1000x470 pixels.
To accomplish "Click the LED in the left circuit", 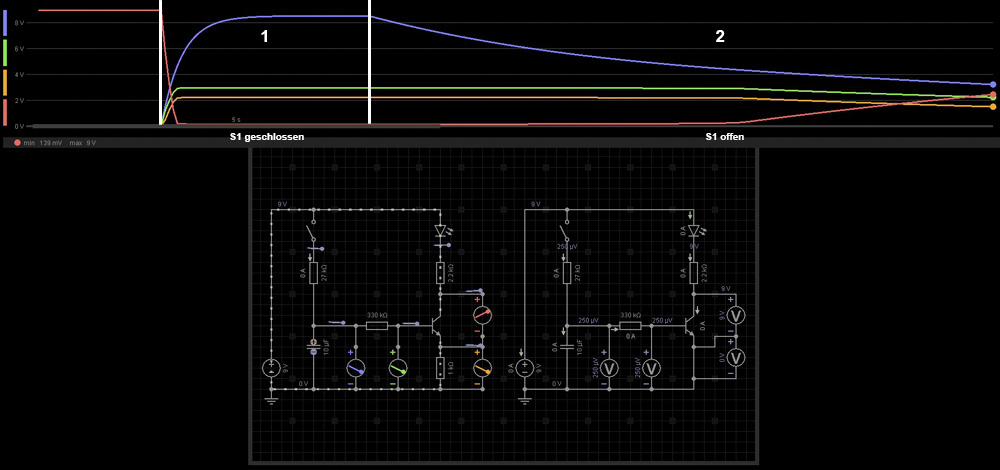I will coord(439,231).
